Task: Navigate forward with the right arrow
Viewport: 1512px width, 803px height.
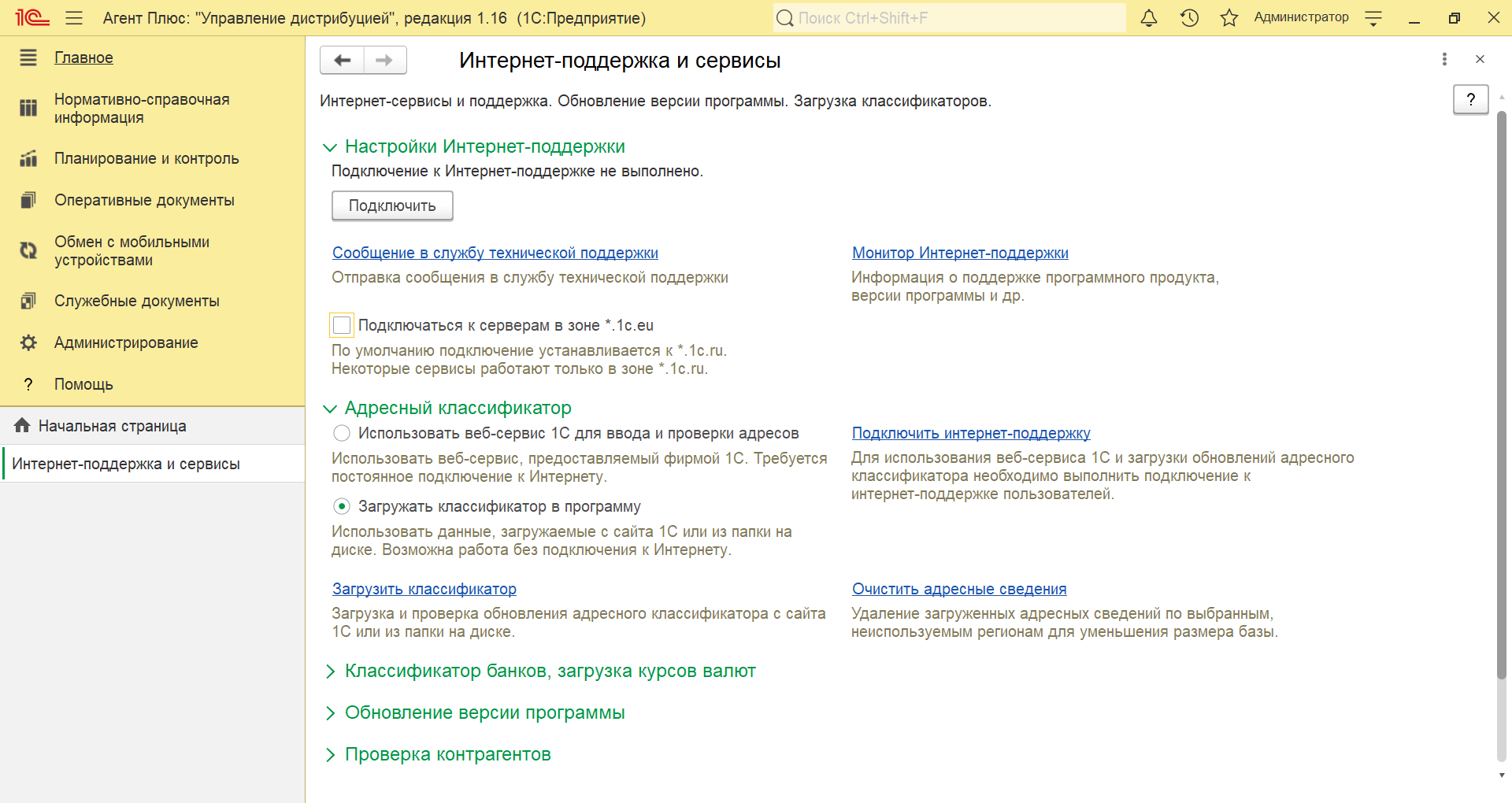Action: coord(385,60)
